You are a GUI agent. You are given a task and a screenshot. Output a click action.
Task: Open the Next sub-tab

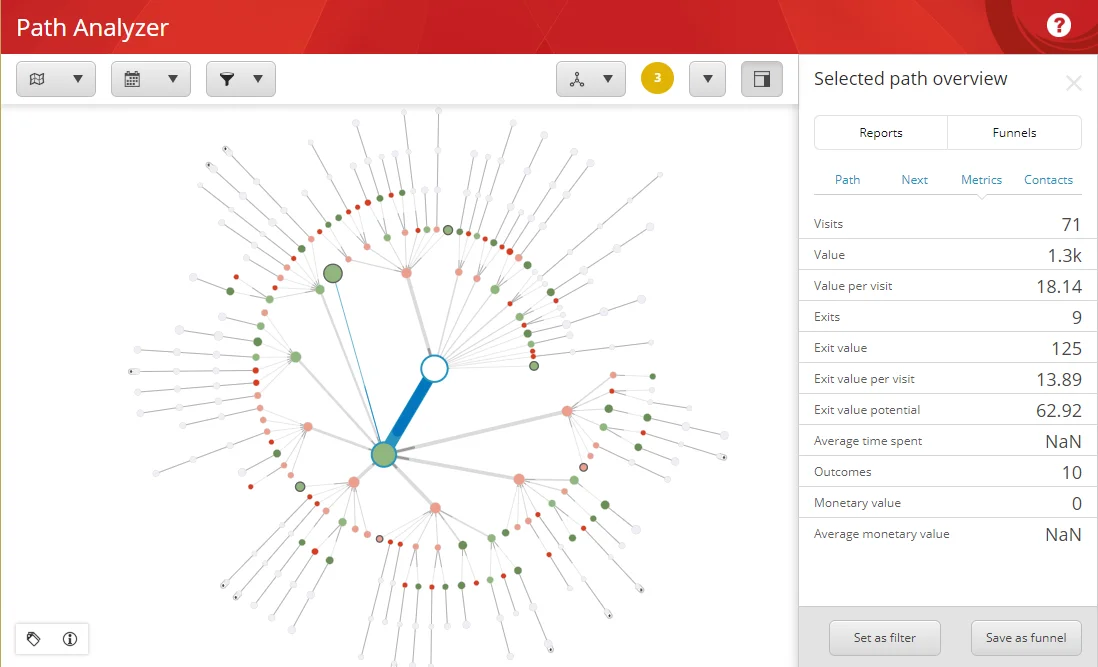coord(914,180)
